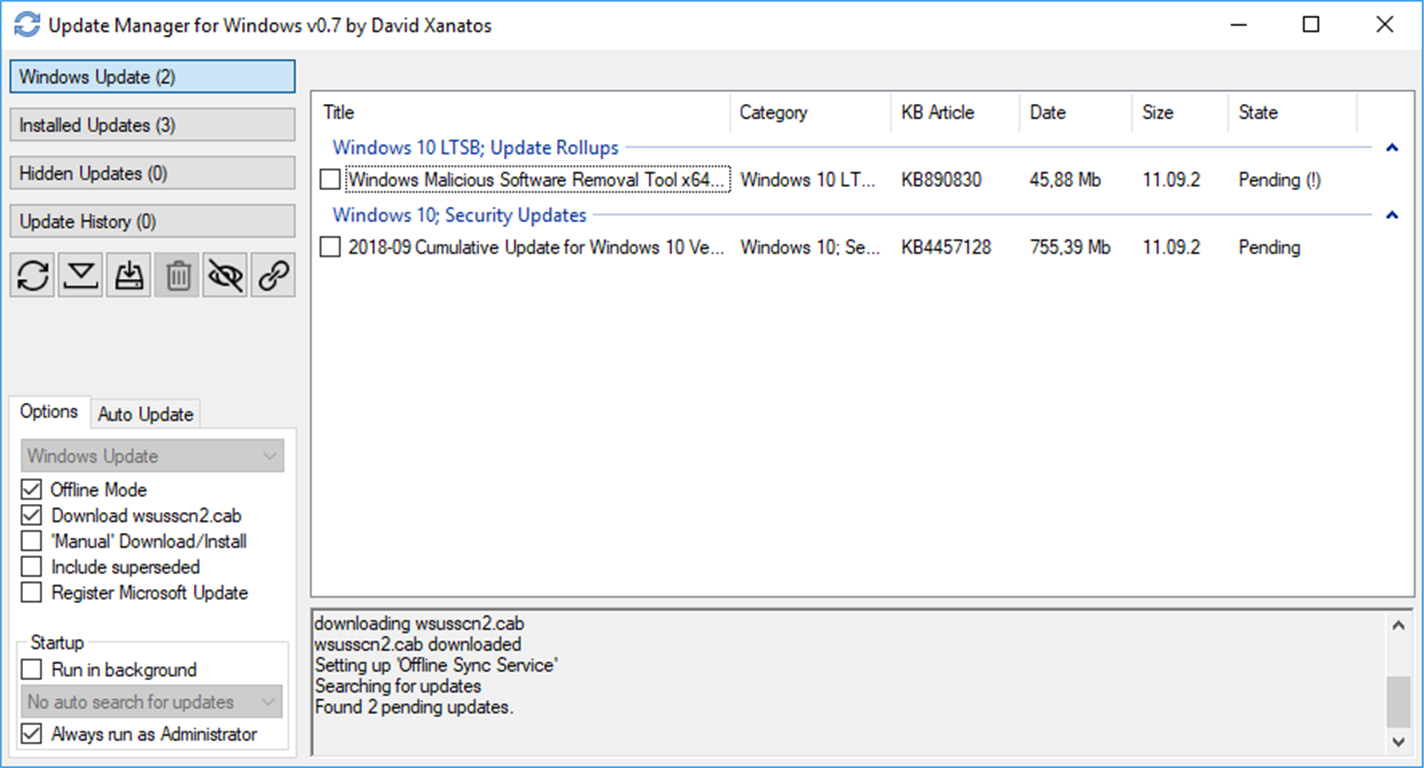Click the refresh search for updates icon

click(x=33, y=275)
